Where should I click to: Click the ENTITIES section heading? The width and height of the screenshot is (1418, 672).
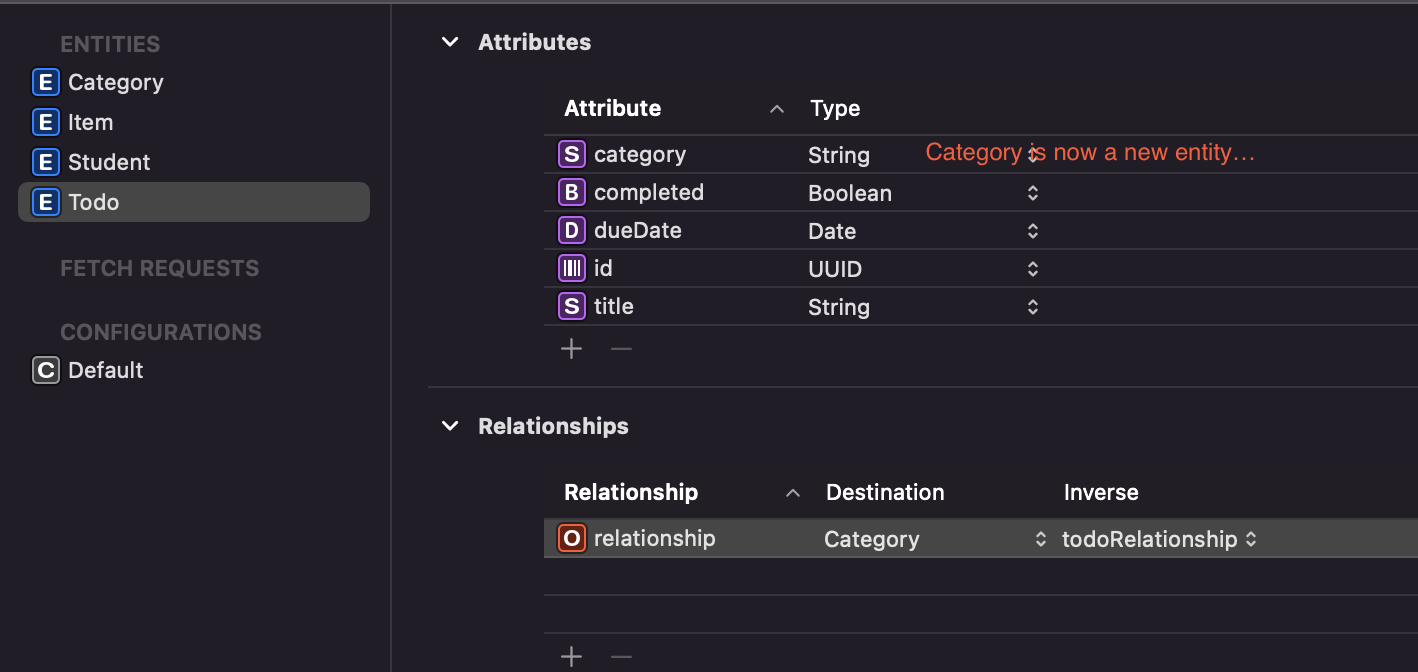pos(110,44)
